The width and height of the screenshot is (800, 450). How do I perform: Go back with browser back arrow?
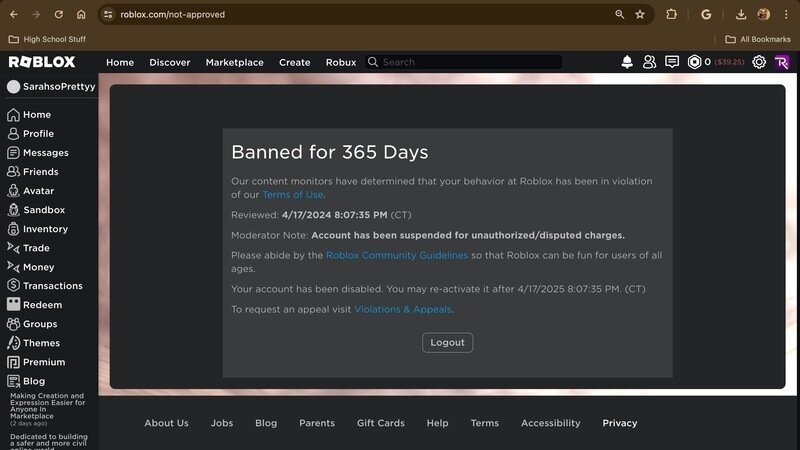point(14,14)
